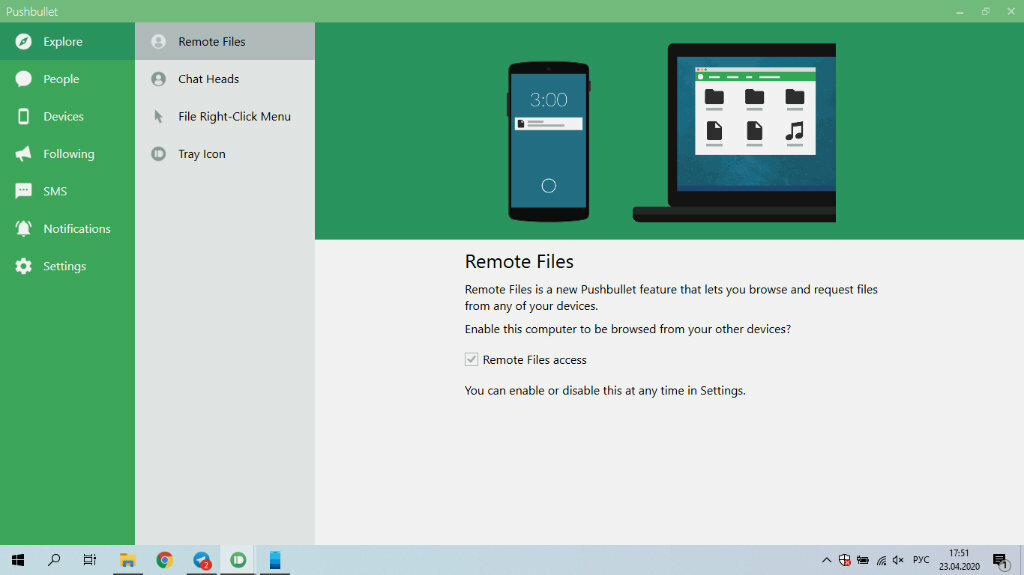Switch the РУС input language indicator

pyautogui.click(x=921, y=560)
